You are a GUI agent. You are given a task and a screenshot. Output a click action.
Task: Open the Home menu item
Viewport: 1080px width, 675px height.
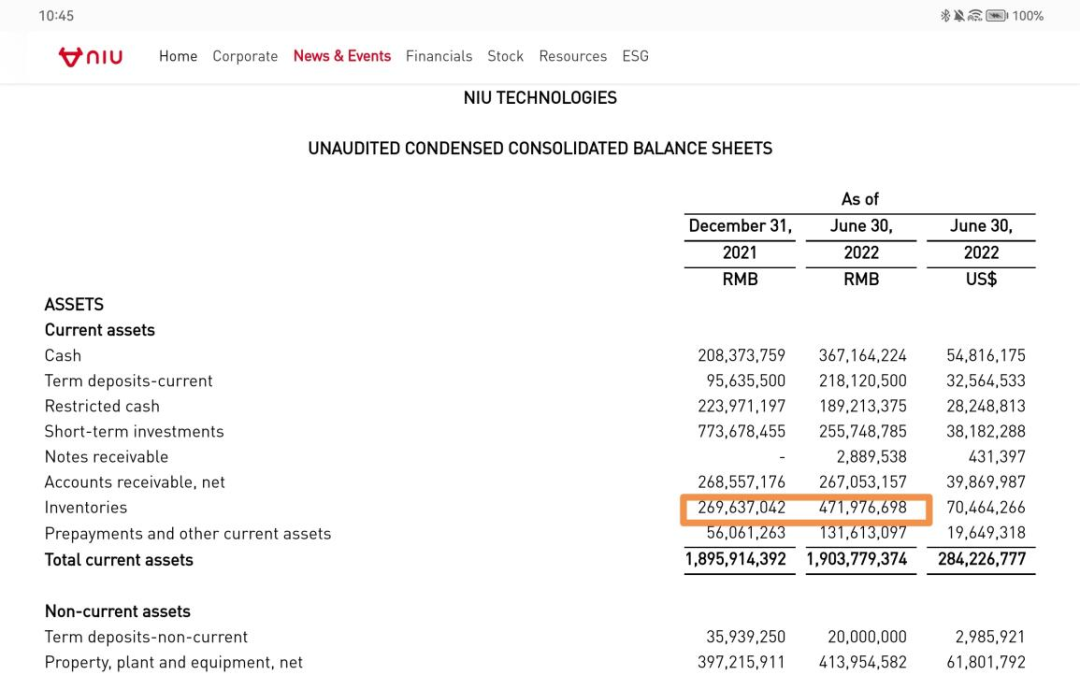178,57
